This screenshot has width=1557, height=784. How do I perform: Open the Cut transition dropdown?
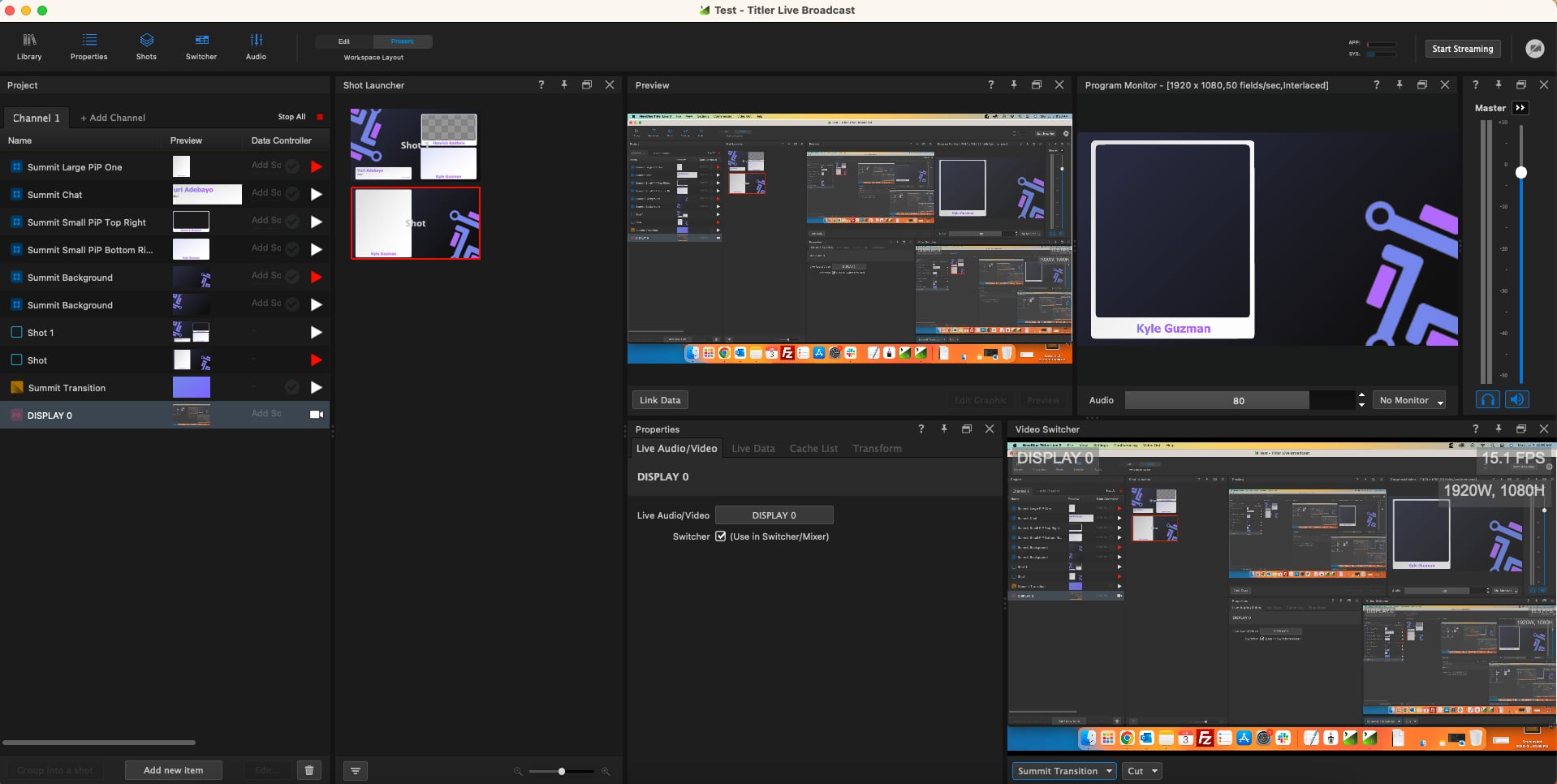[x=1142, y=771]
